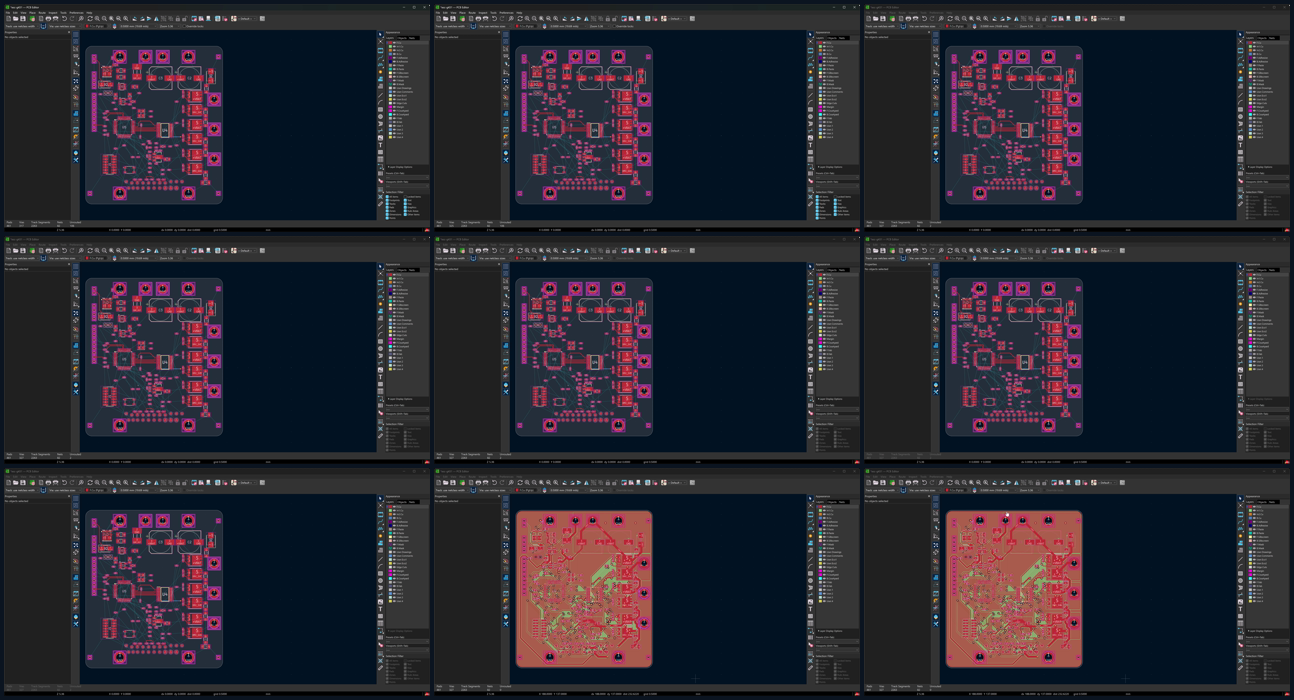1294x700 pixels.
Task: Click Zoom In icon in top-middle window
Action: click(x=527, y=19)
